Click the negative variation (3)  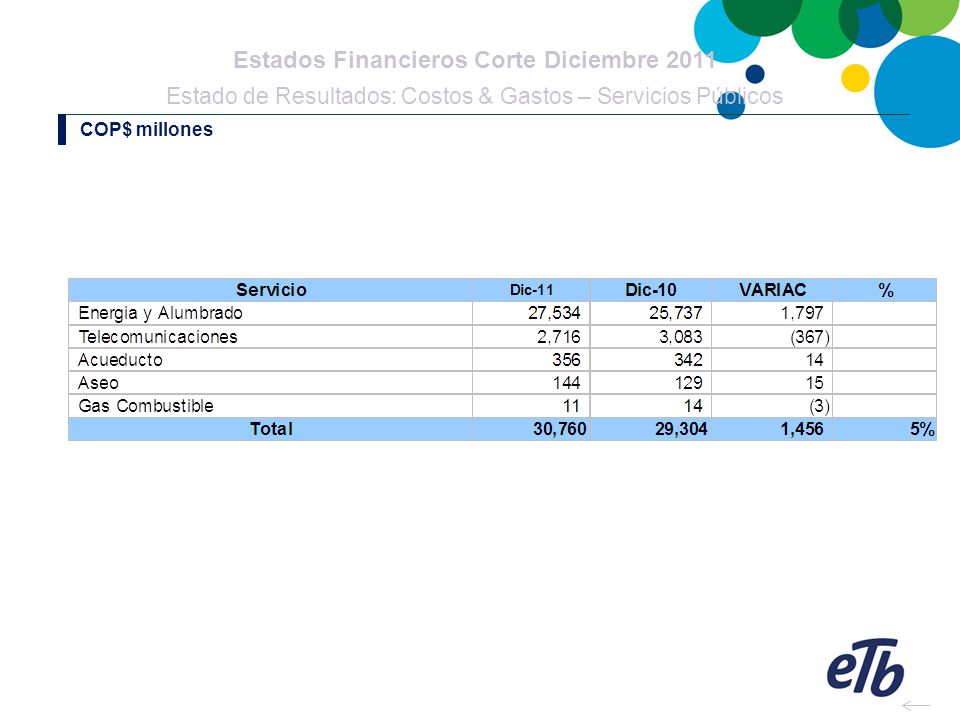(819, 406)
